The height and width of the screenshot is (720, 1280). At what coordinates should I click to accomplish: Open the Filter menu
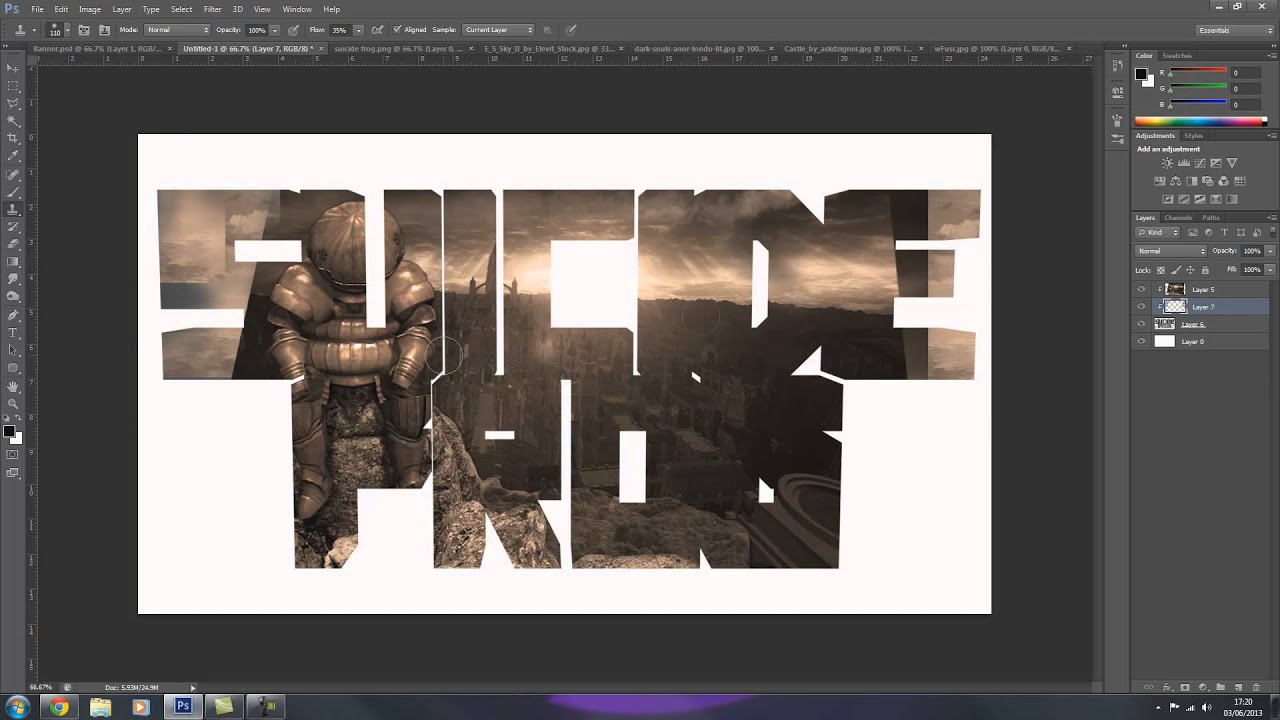coord(212,9)
